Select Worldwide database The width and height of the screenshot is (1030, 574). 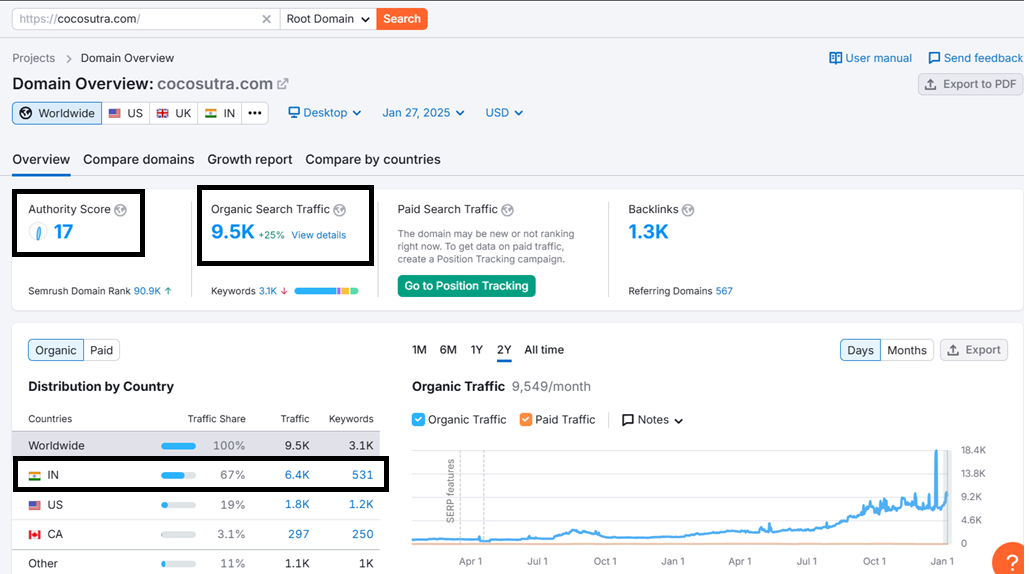coord(57,113)
